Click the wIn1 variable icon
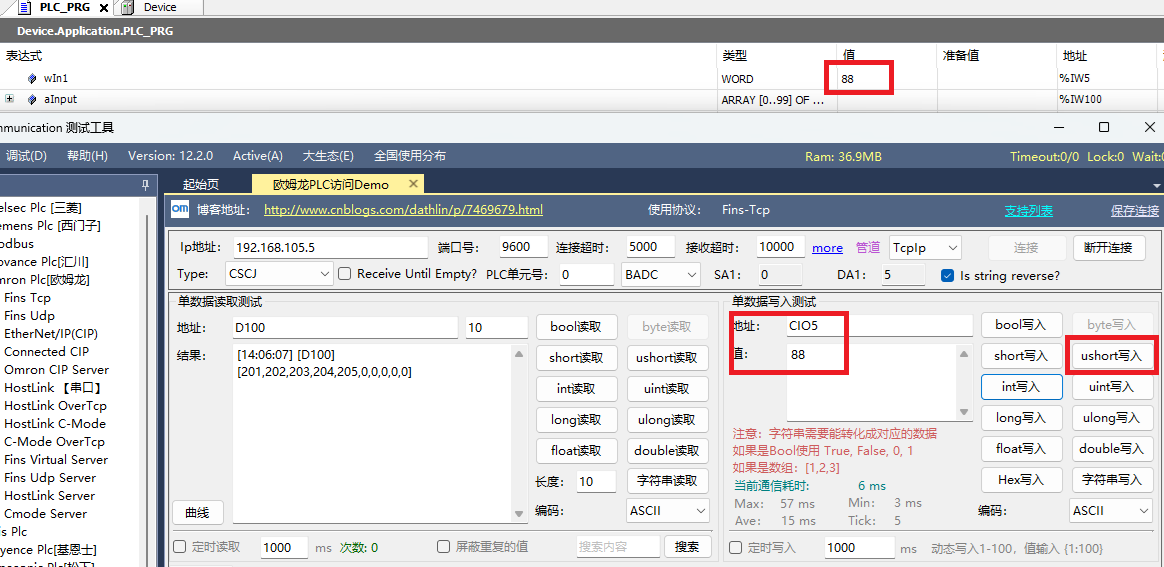Screen dimensions: 1164x567 click(x=32, y=79)
